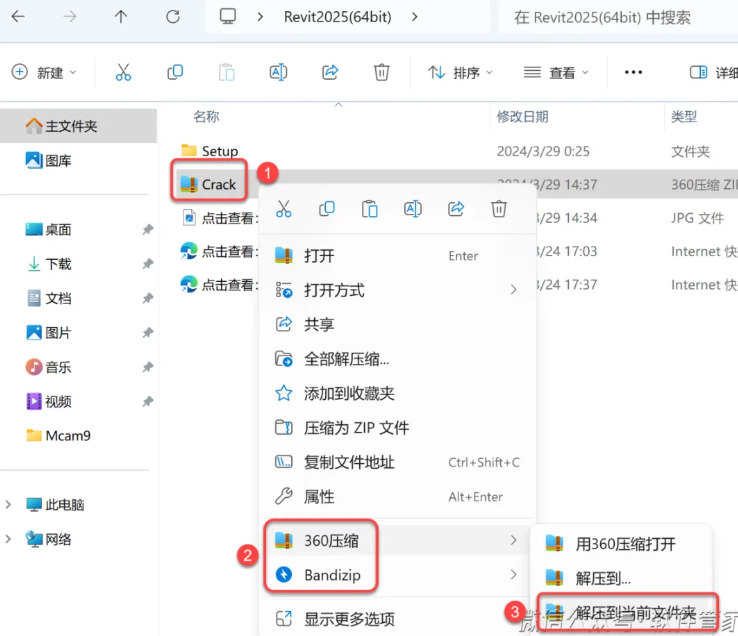The height and width of the screenshot is (636, 738).
Task: Choose 复制文件地址 from context menu
Action: [397, 462]
